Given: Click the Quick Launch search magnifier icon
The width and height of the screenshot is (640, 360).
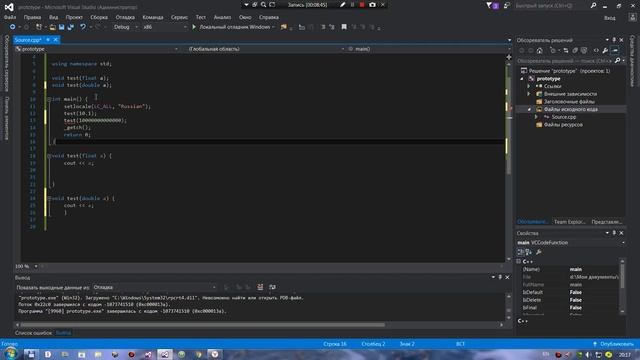Looking at the screenshot, I should pos(593,5).
